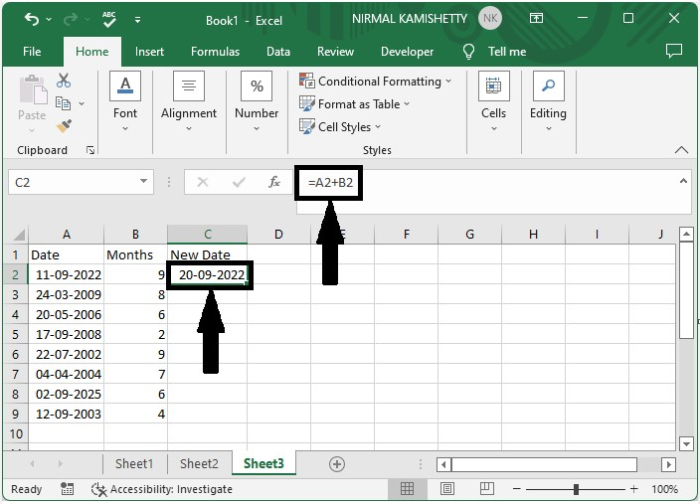Switch to Page Layout view
This screenshot has width=700, height=504.
447,489
